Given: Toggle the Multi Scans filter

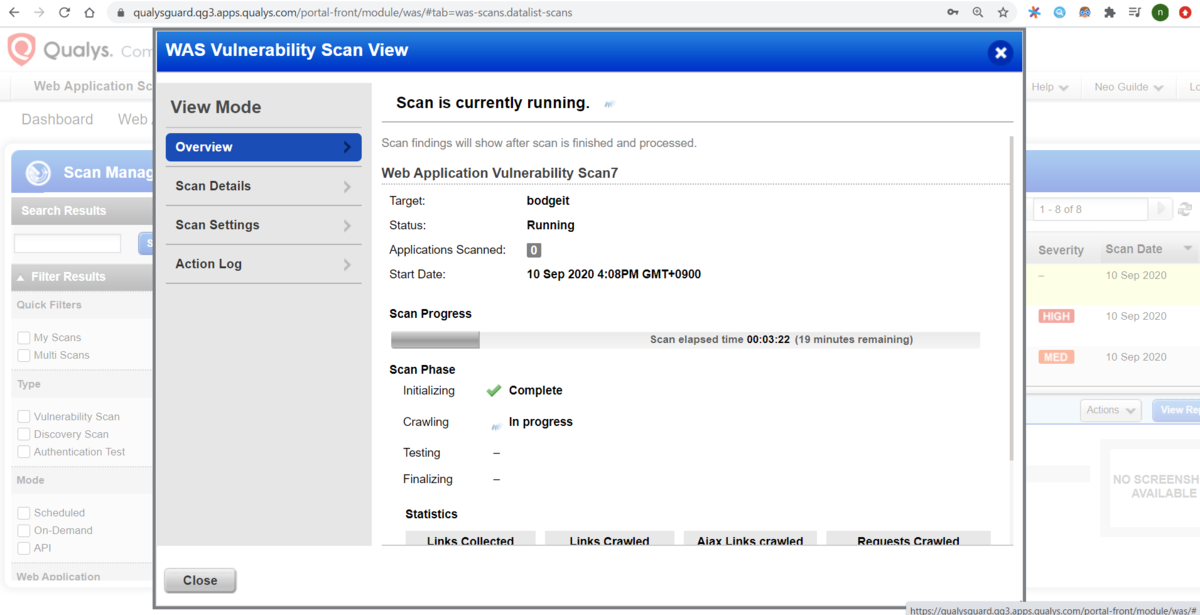Looking at the screenshot, I should coord(24,356).
